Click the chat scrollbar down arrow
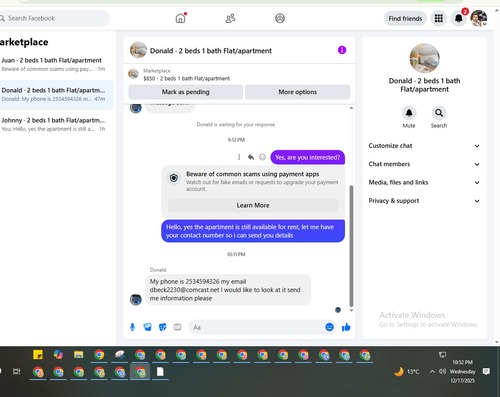Image resolution: width=500 pixels, height=397 pixels. tap(351, 310)
